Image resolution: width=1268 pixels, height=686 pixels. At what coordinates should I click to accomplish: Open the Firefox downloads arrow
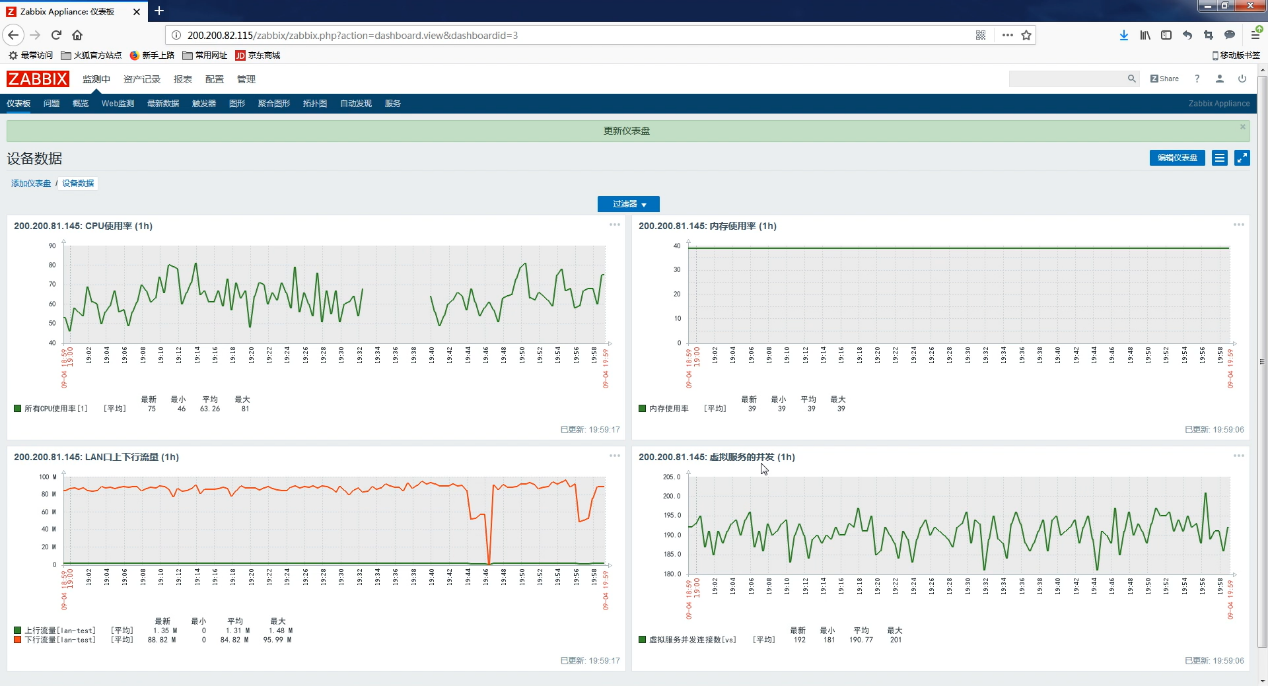tap(1123, 35)
